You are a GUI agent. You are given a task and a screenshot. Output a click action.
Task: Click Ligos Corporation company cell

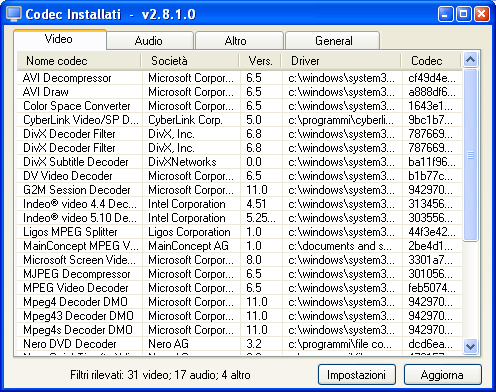189,232
